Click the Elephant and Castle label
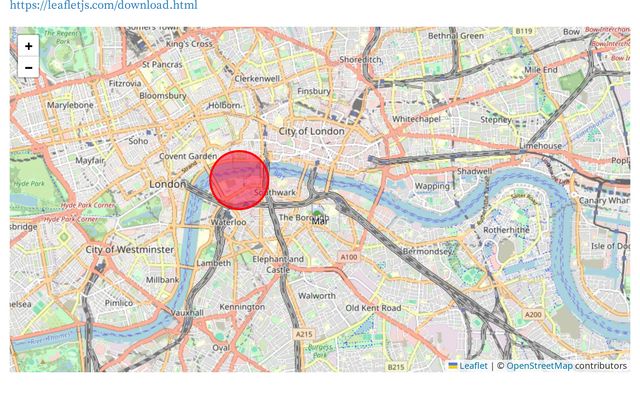 tap(278, 264)
